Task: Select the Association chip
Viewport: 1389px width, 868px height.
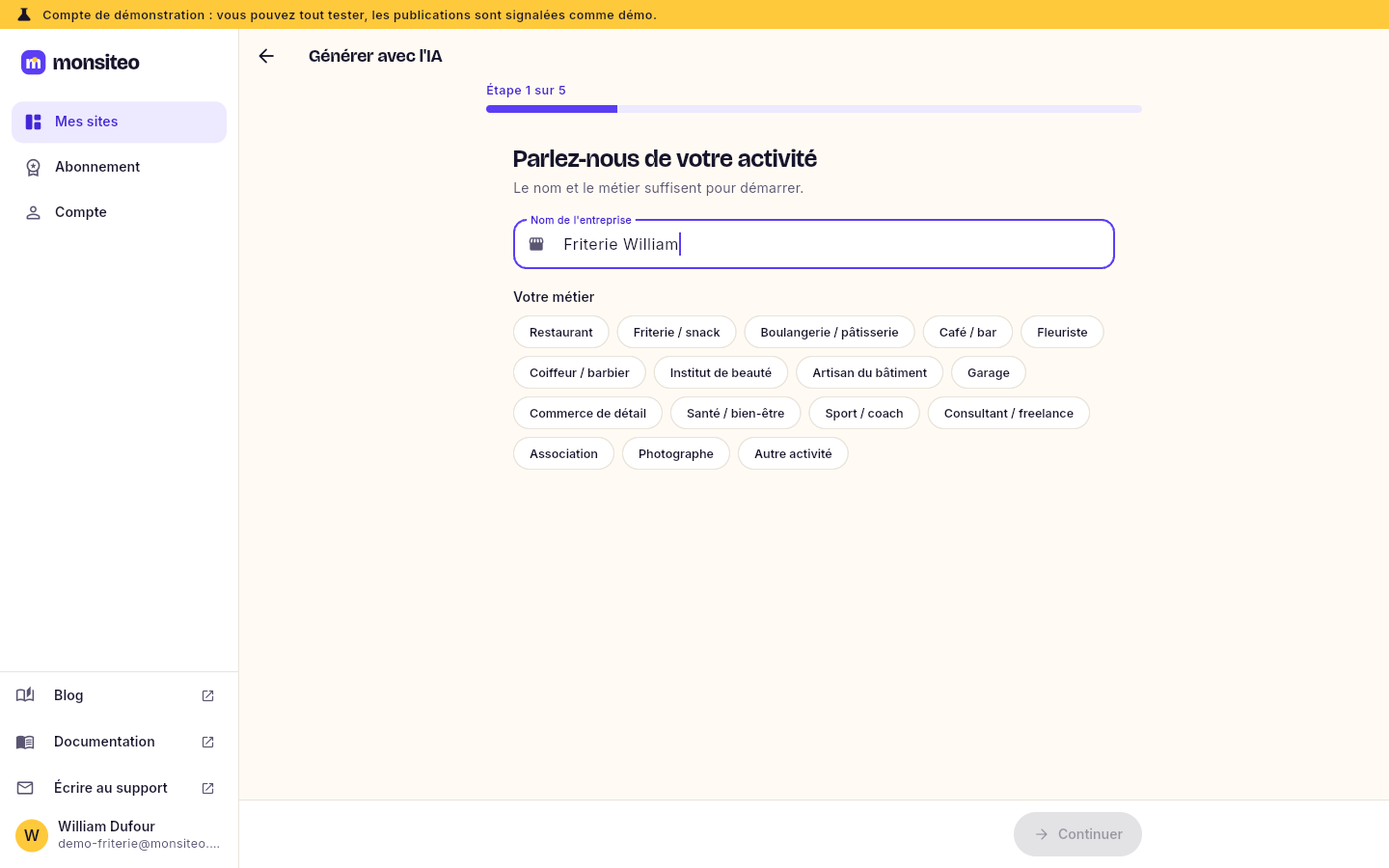Action: pos(563,453)
